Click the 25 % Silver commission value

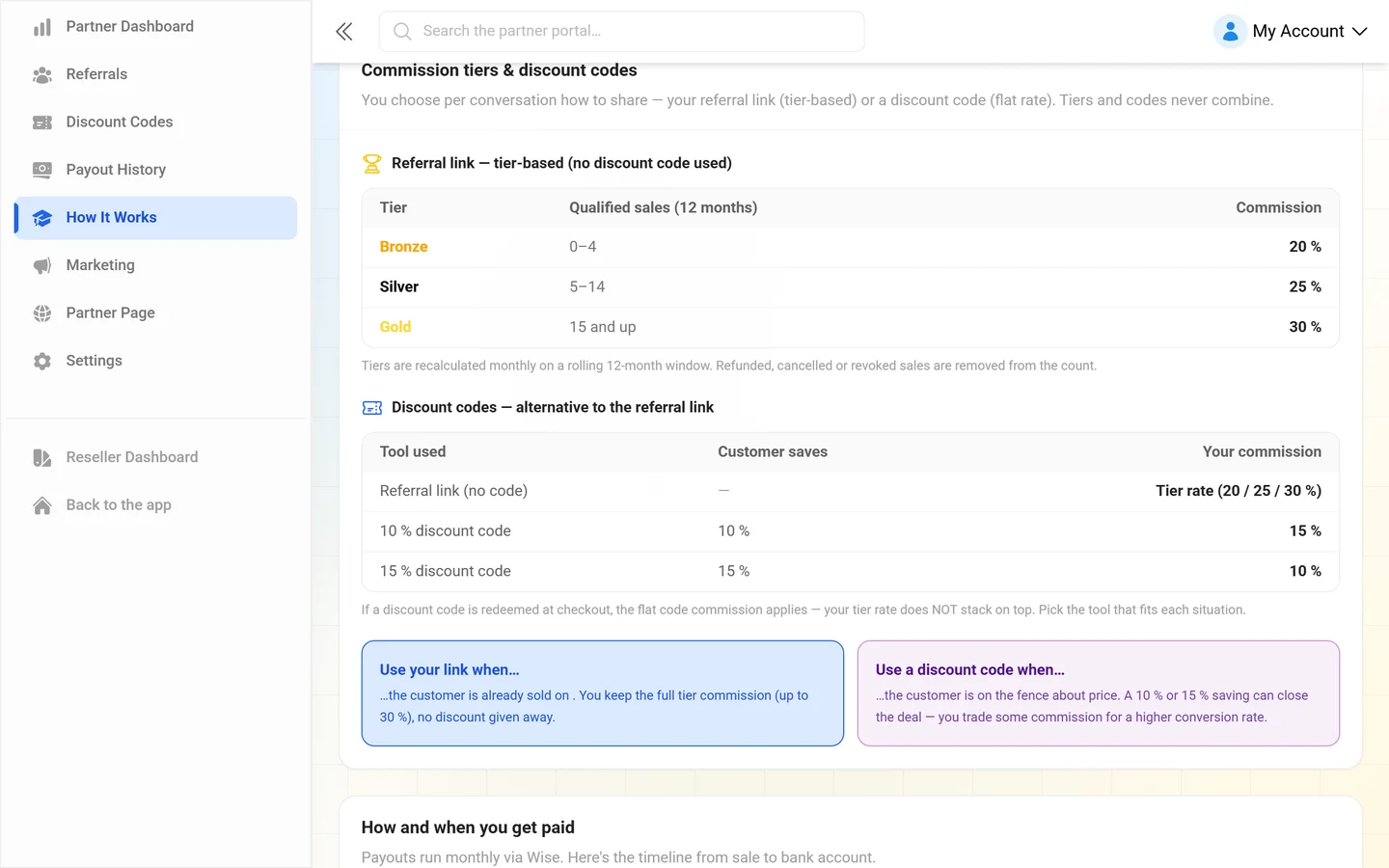(1305, 287)
